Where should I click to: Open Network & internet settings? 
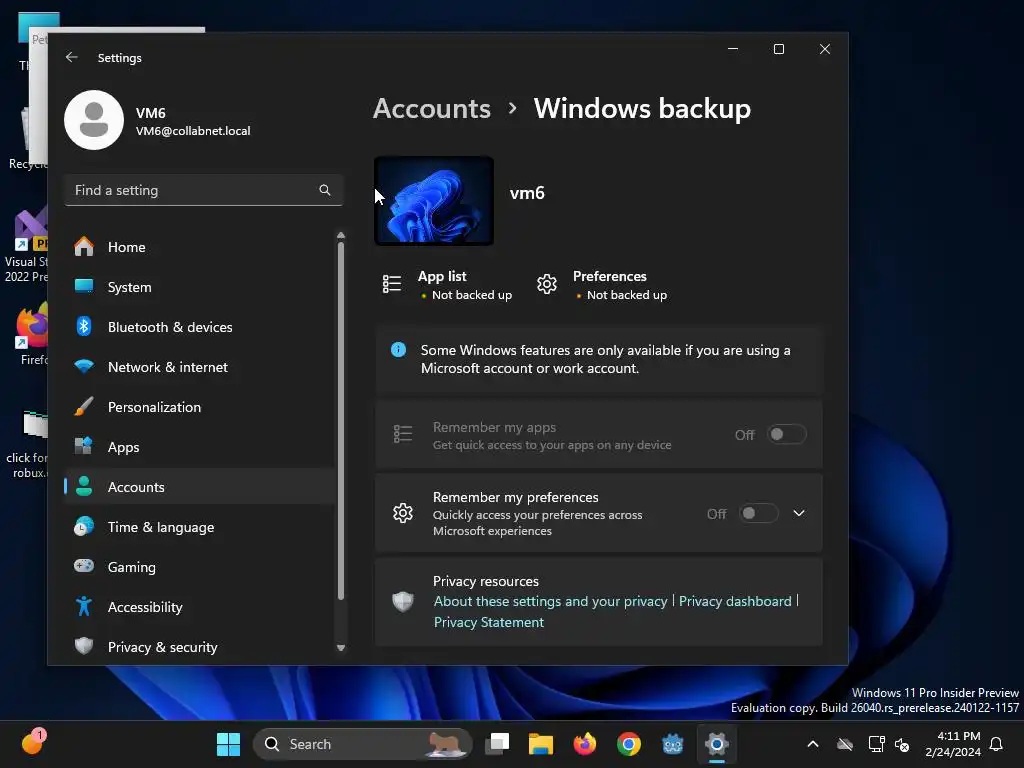coord(200,367)
